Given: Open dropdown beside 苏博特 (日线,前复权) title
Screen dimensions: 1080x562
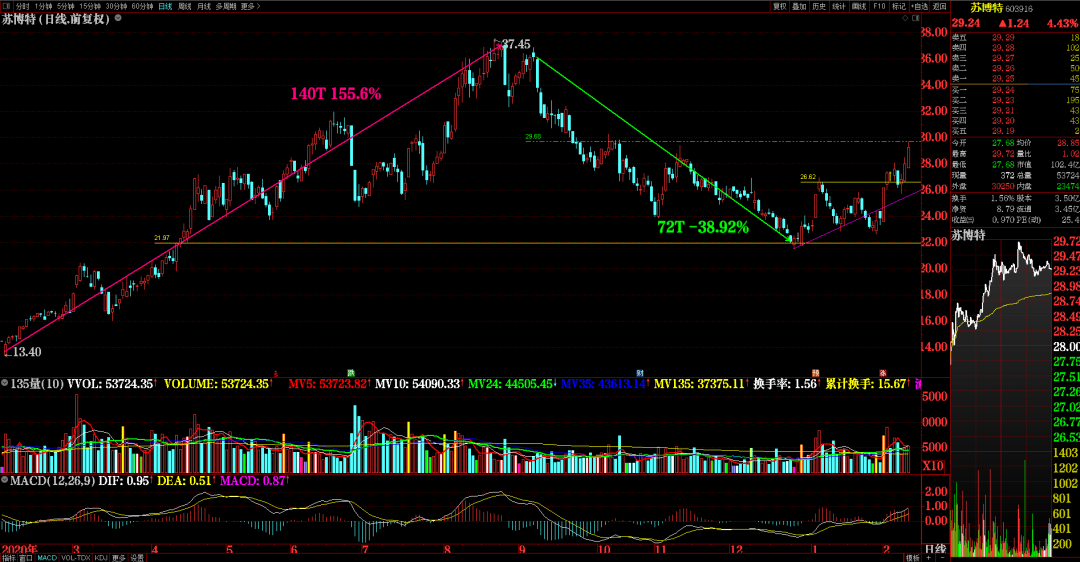Looking at the screenshot, I should point(118,18).
